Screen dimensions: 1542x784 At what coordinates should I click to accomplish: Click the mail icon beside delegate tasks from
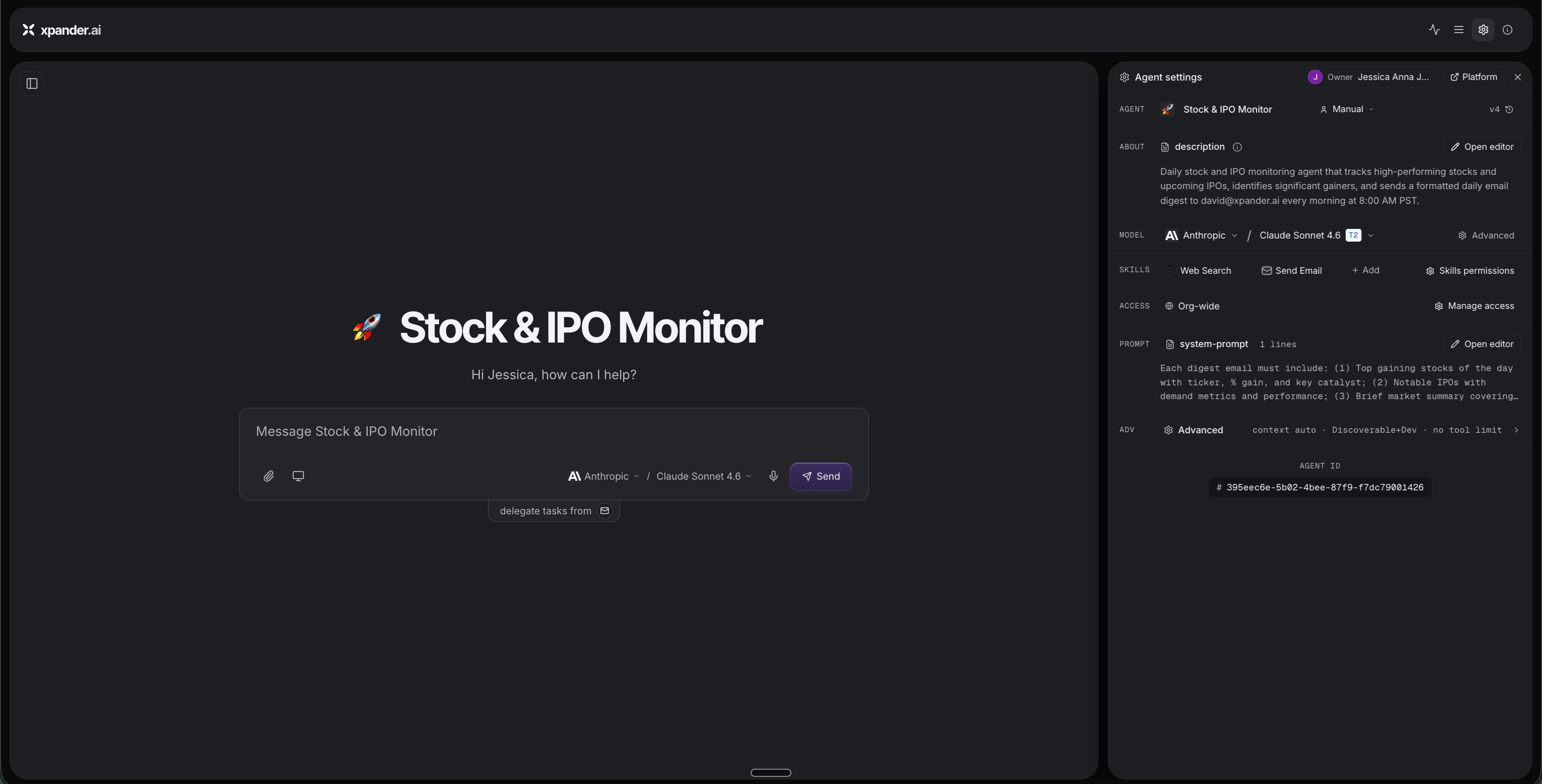click(x=605, y=511)
